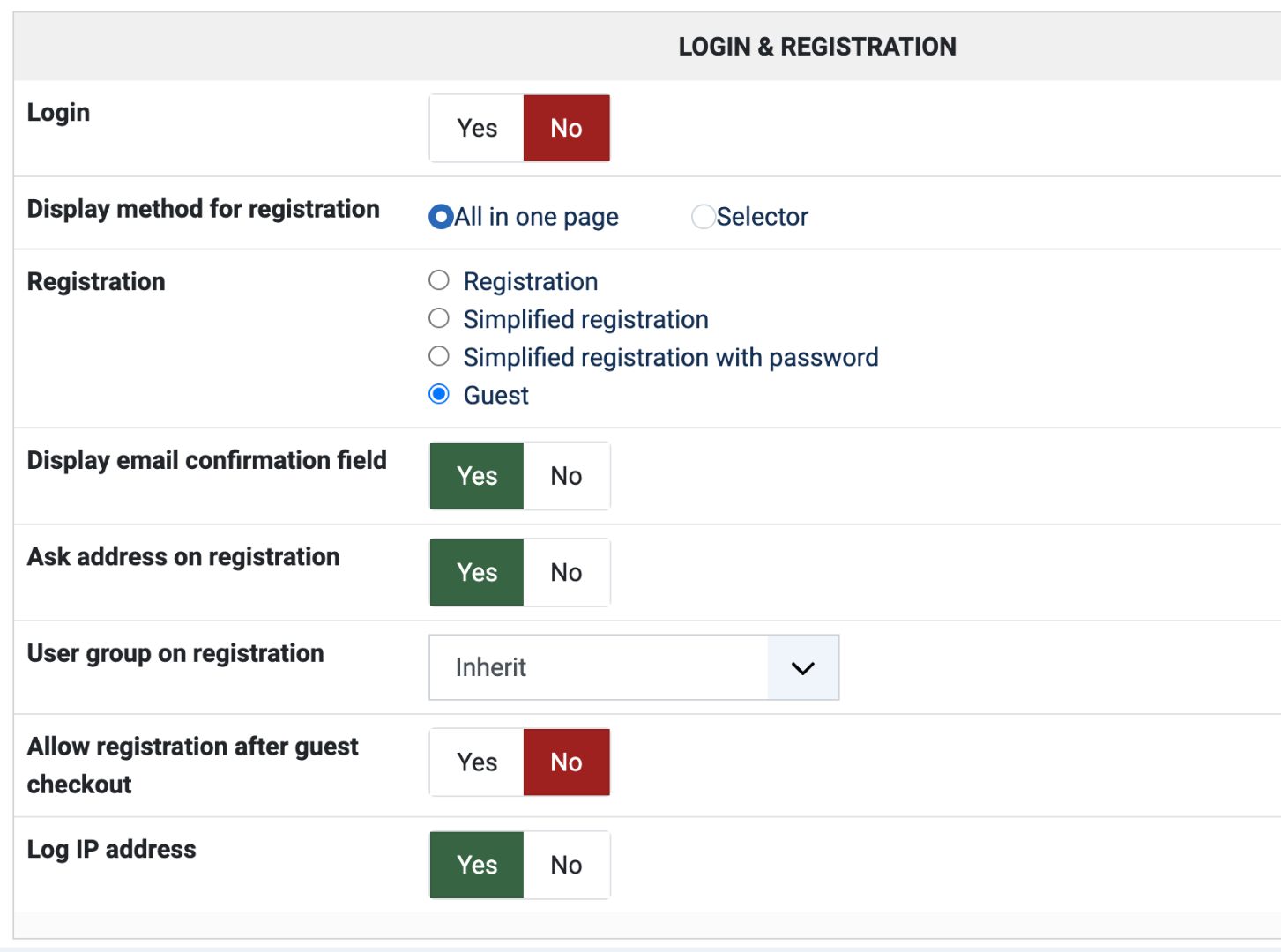Set Login option to Yes

[477, 129]
